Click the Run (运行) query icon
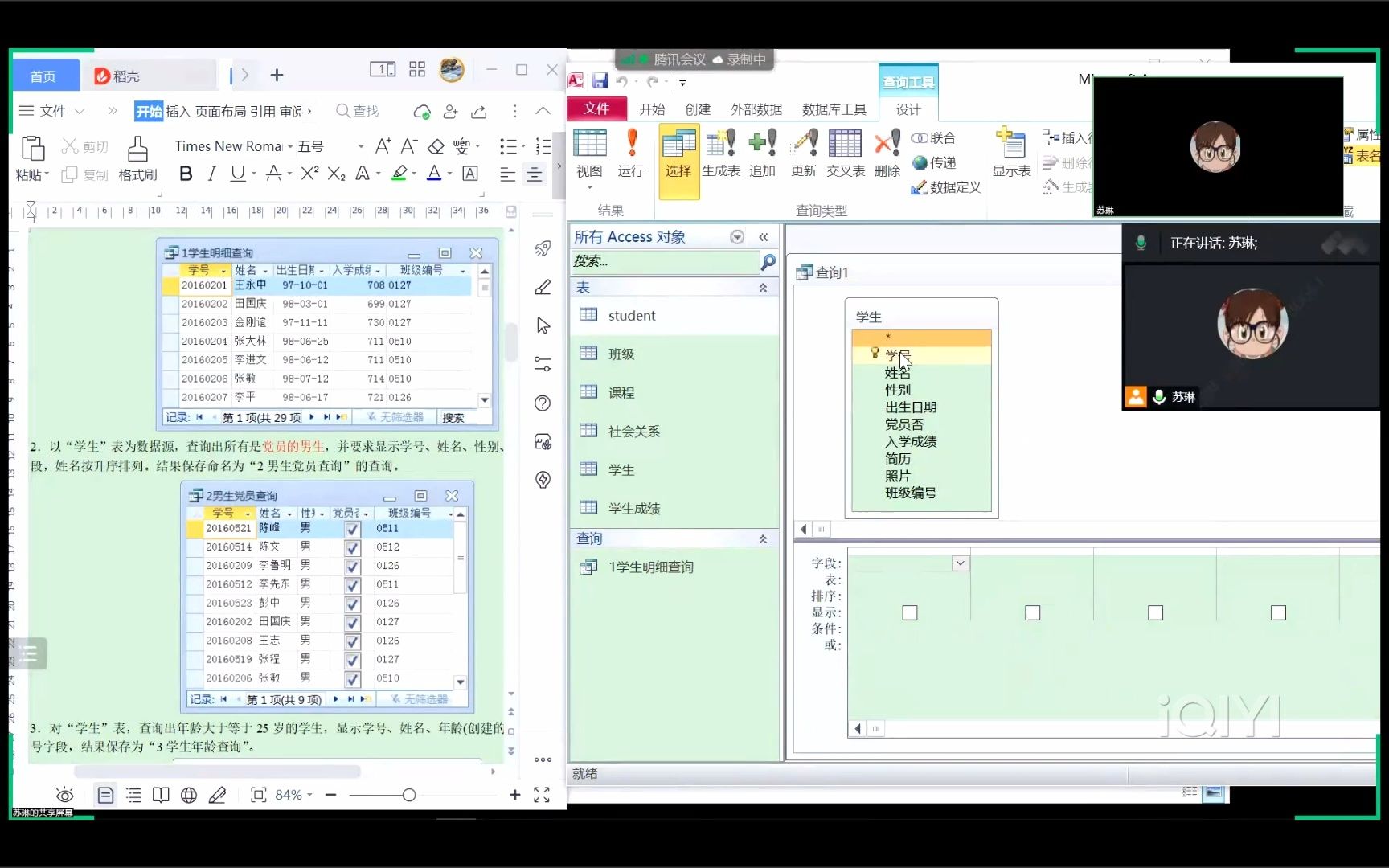The height and width of the screenshot is (868, 1389). 631,153
